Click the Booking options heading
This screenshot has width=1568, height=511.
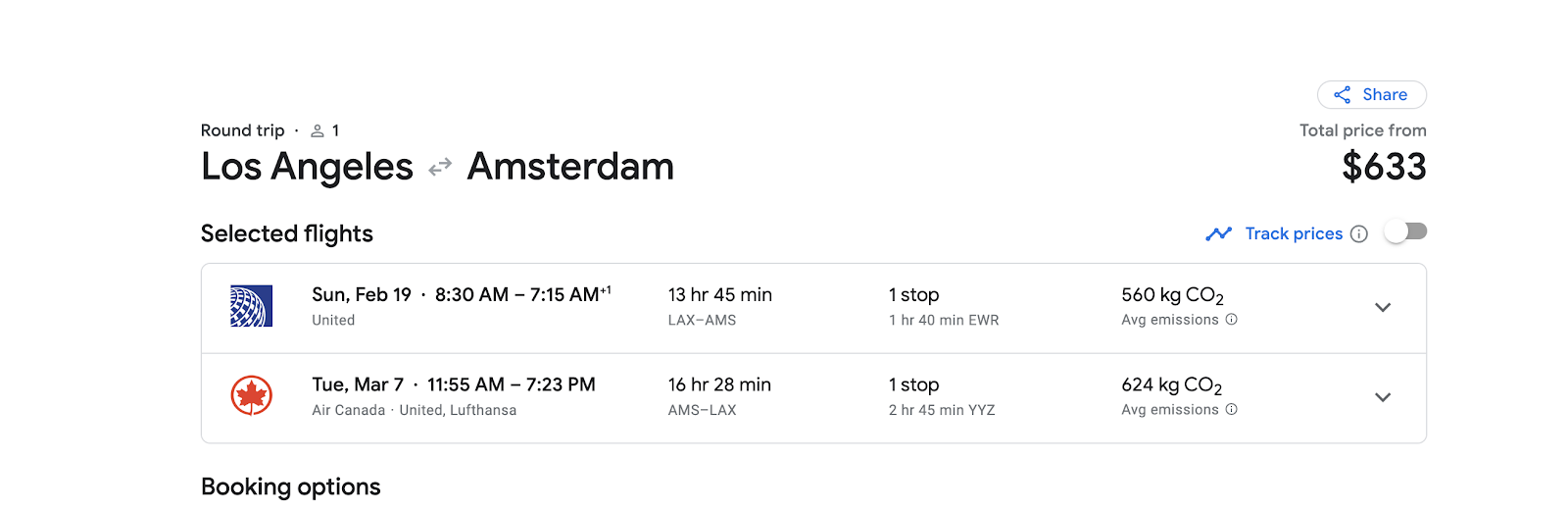(291, 486)
